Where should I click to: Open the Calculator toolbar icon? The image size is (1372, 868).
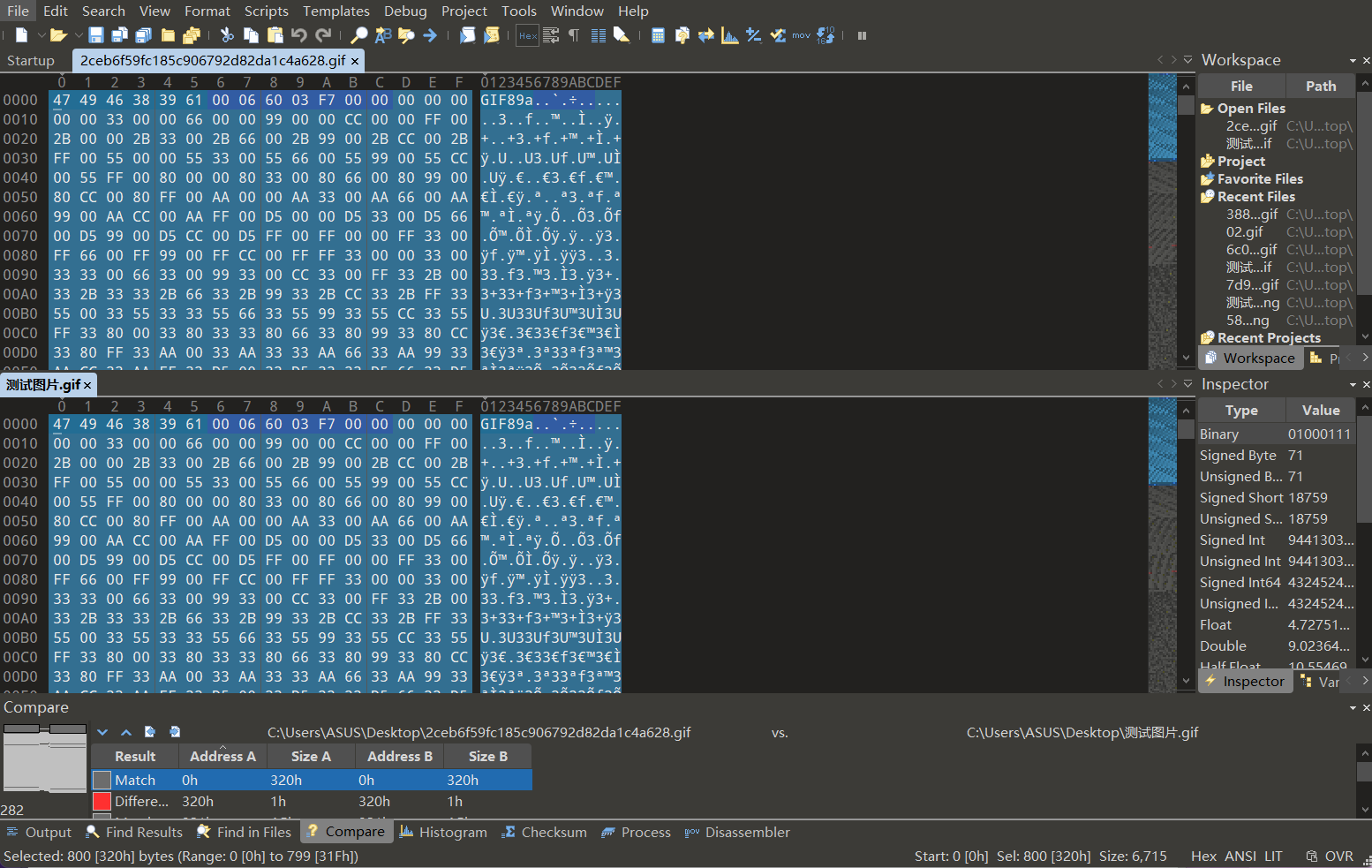click(x=658, y=35)
